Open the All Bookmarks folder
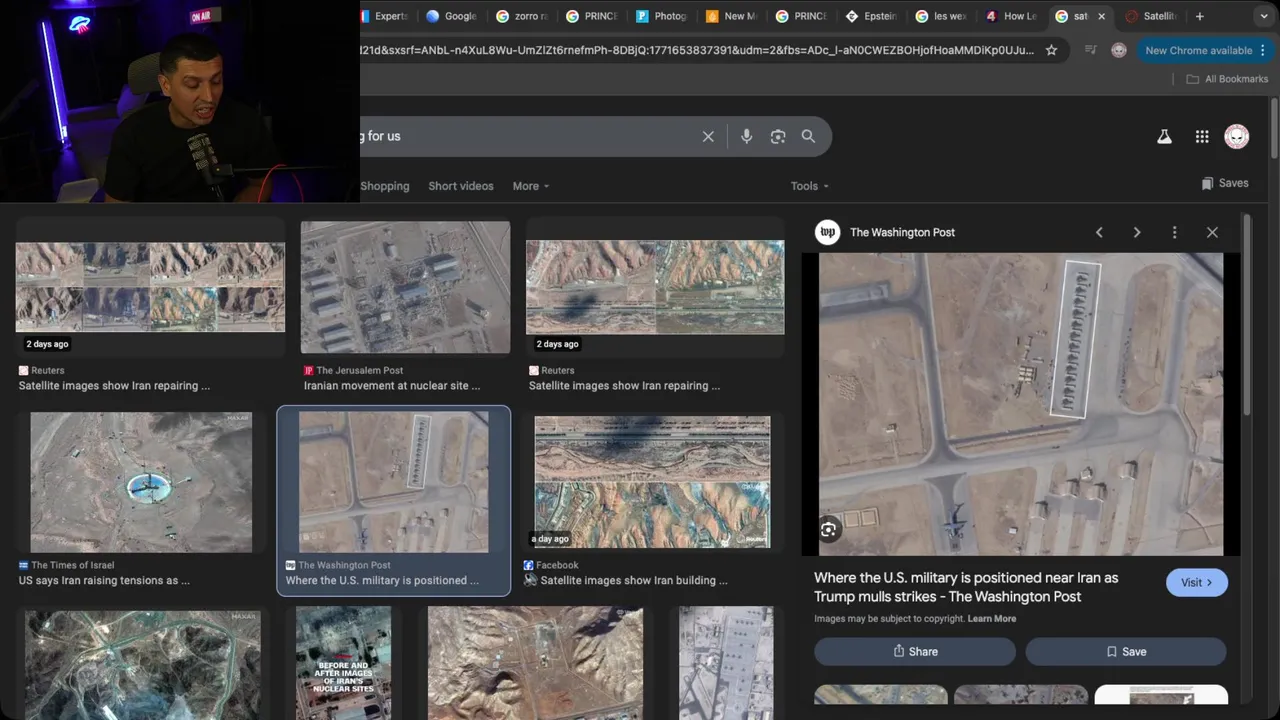This screenshot has width=1280, height=720. tap(1227, 79)
